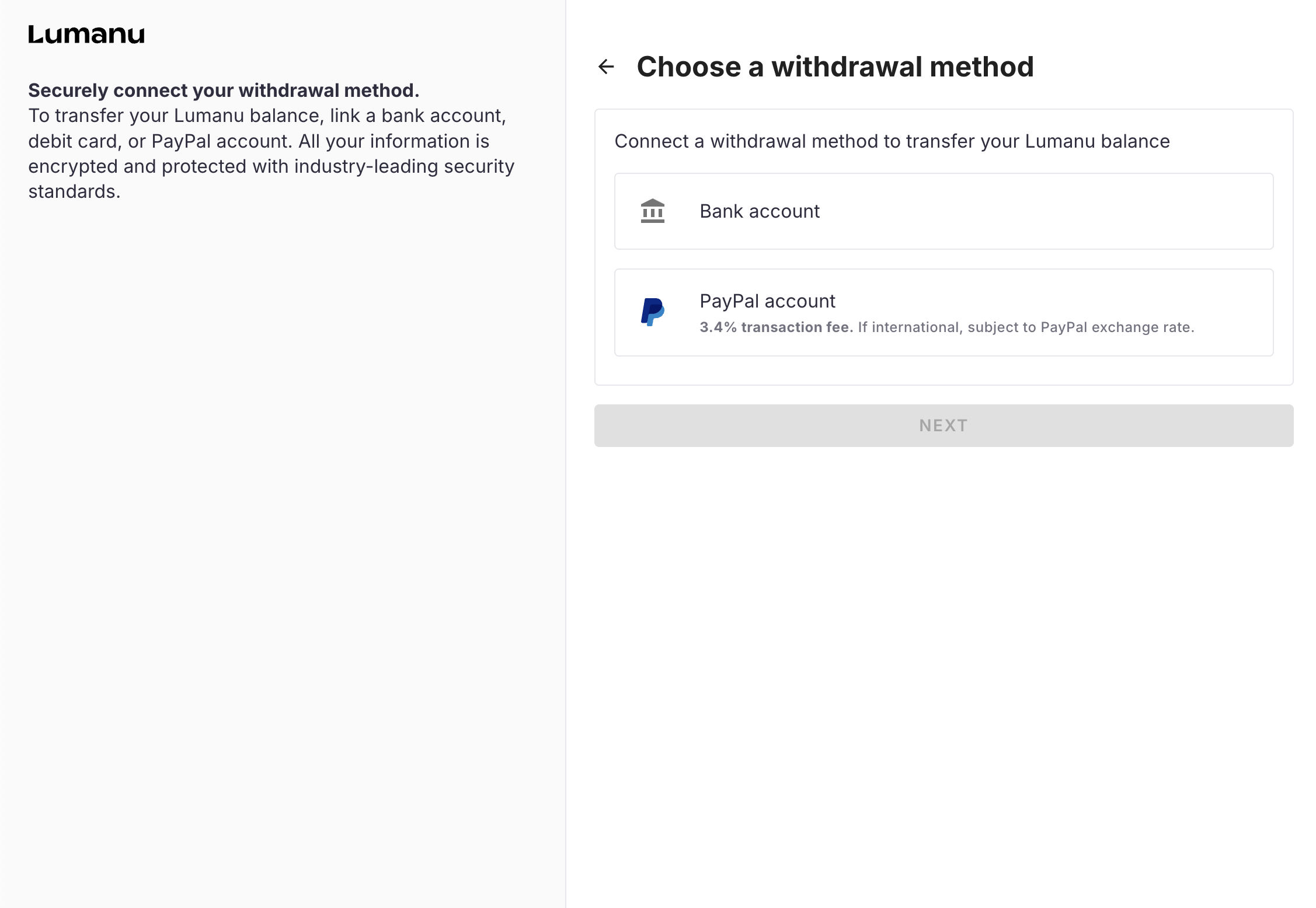1316x908 pixels.
Task: Click the "Securely connect your withdrawal method" heading
Action: tap(224, 90)
